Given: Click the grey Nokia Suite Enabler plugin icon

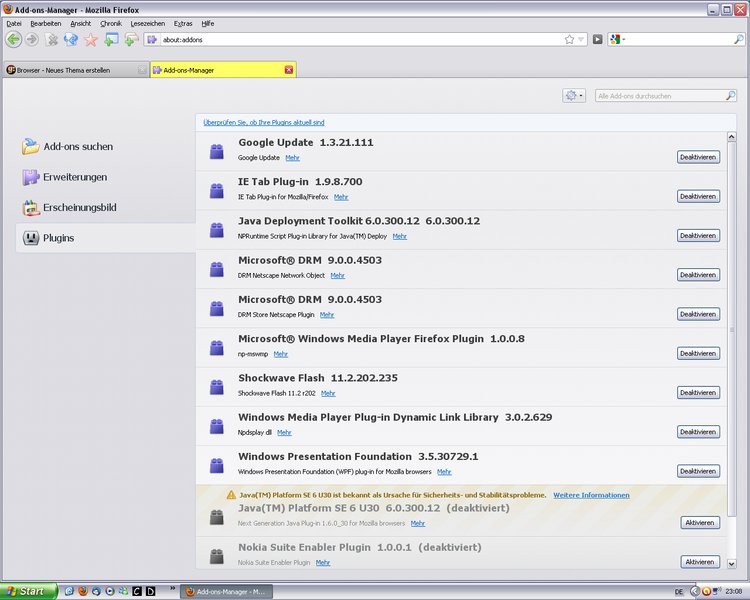Looking at the screenshot, I should [217, 556].
